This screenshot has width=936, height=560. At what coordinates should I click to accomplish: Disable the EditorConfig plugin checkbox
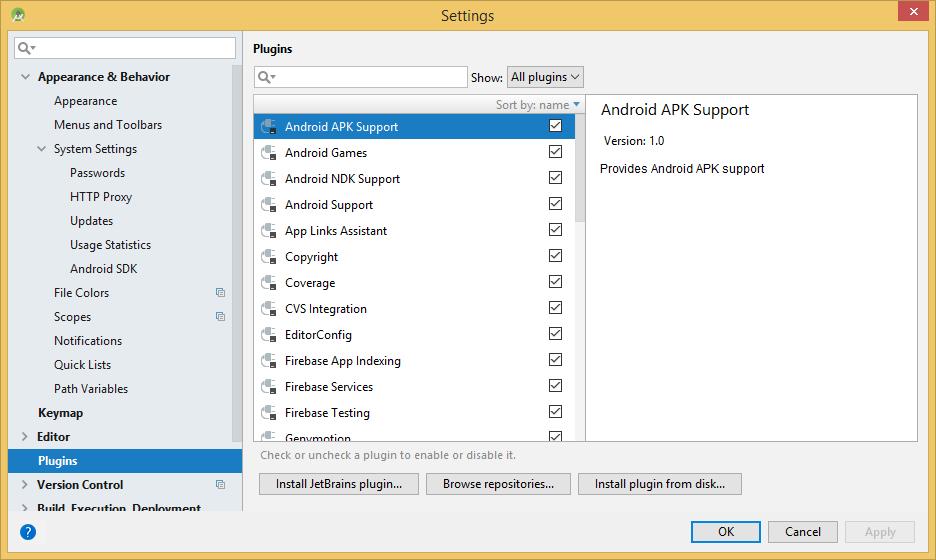tap(555, 334)
